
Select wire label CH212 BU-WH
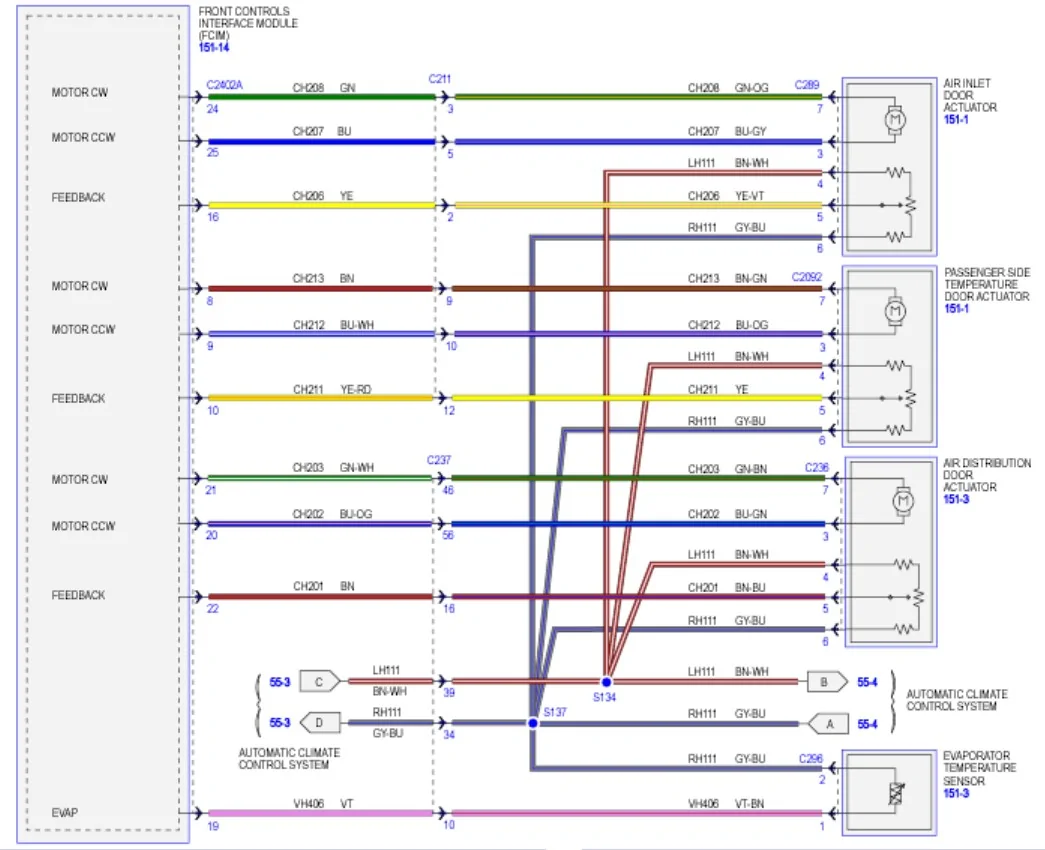pyautogui.click(x=333, y=325)
